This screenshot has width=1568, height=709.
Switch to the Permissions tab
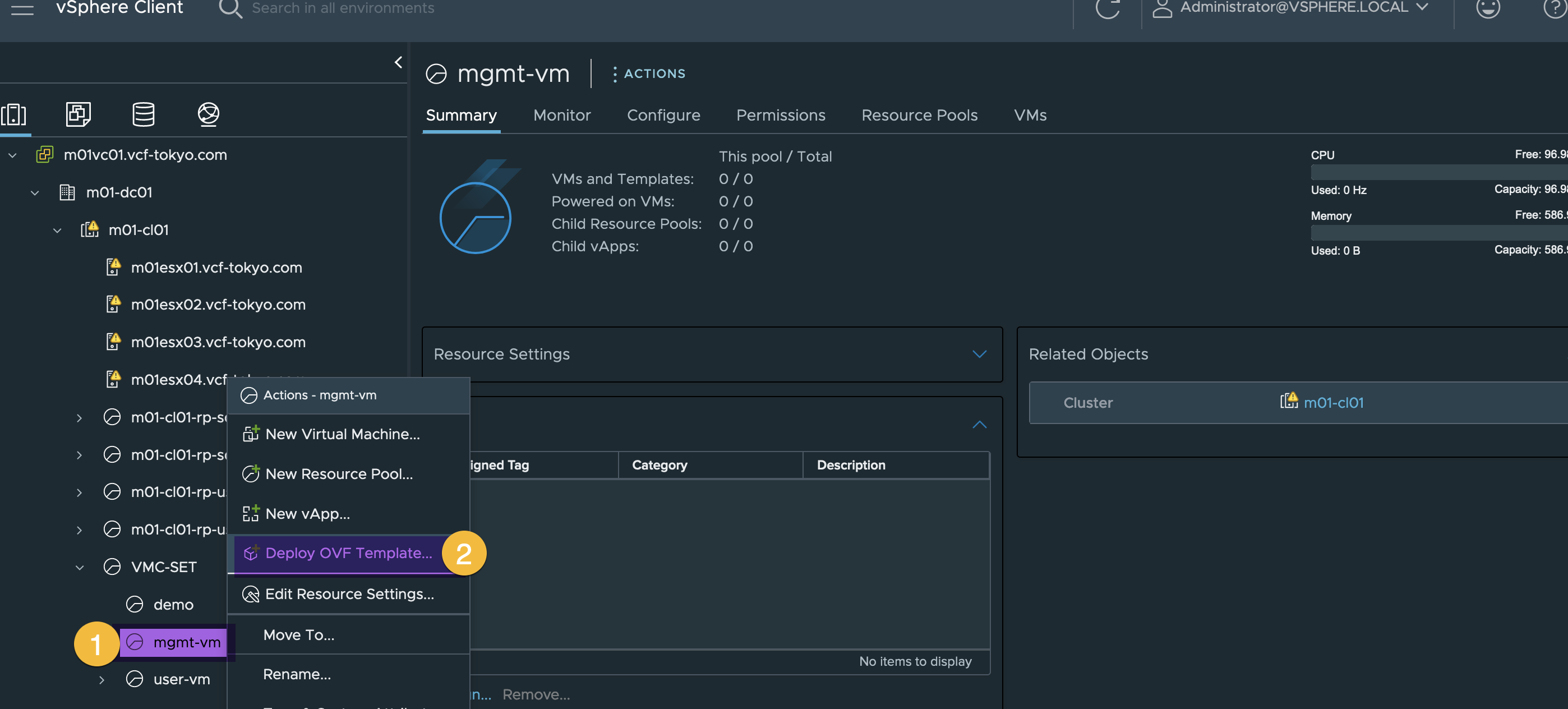[x=780, y=115]
